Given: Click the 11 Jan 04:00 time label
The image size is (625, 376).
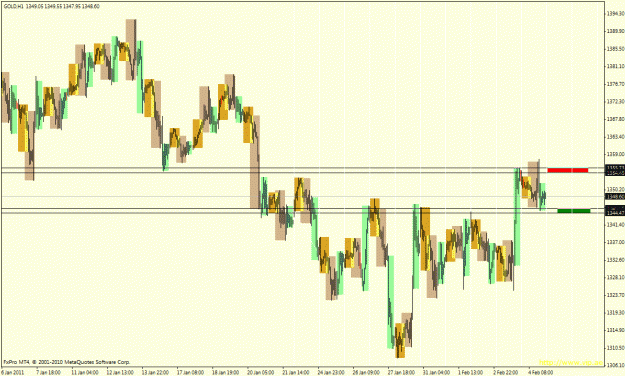Looking at the screenshot, I should [85, 372].
